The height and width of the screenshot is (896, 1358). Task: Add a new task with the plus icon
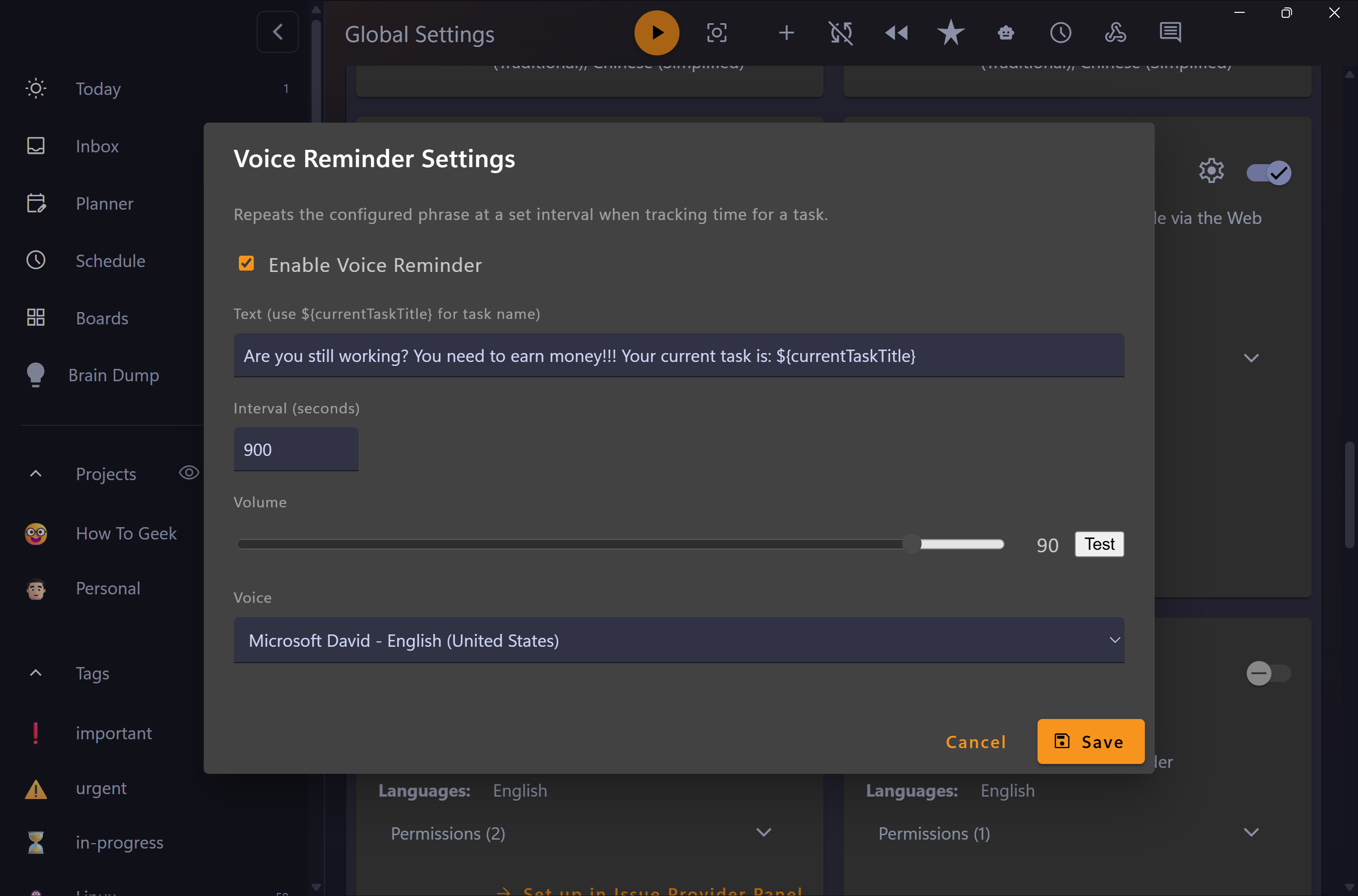786,33
